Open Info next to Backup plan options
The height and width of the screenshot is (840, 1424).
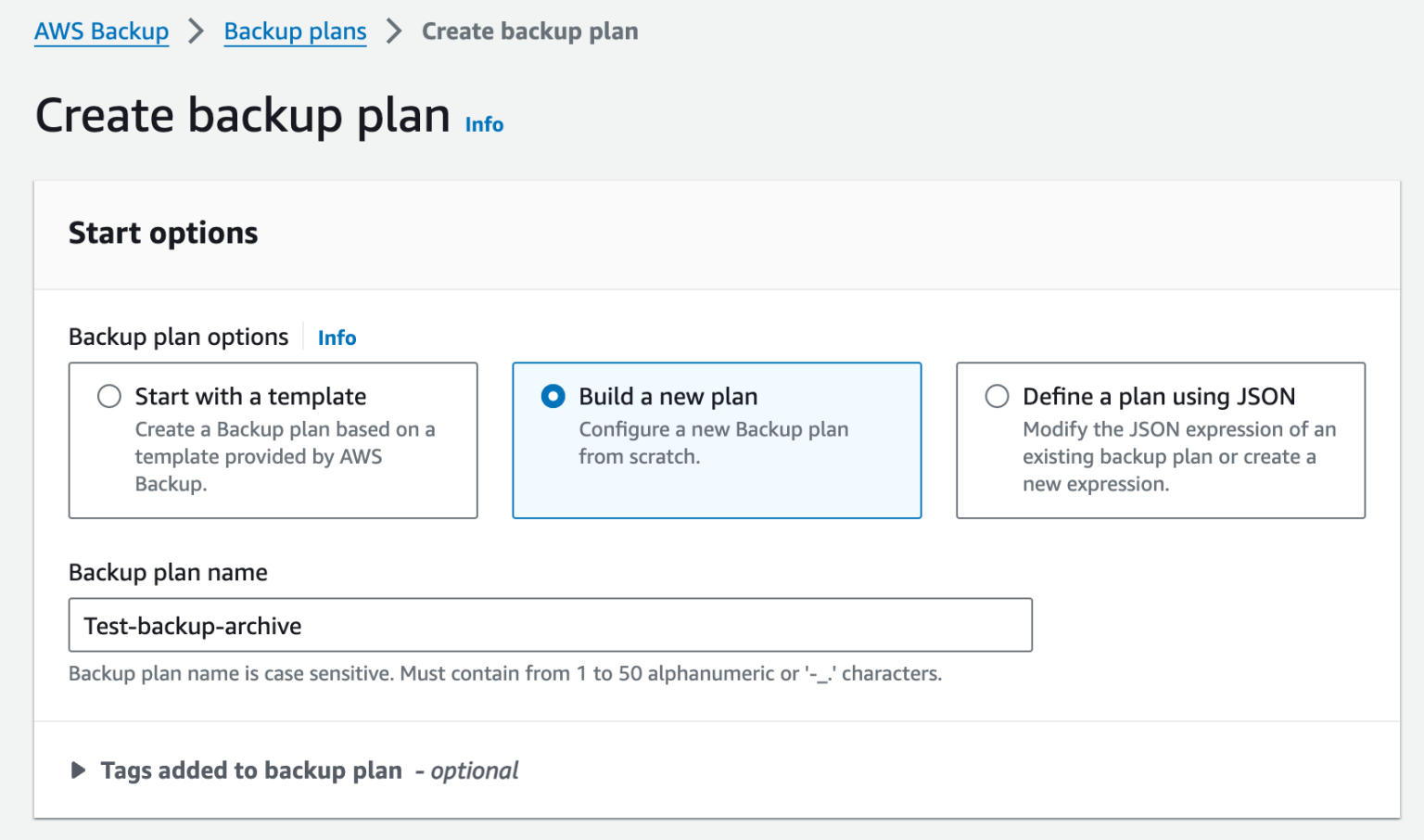(337, 337)
